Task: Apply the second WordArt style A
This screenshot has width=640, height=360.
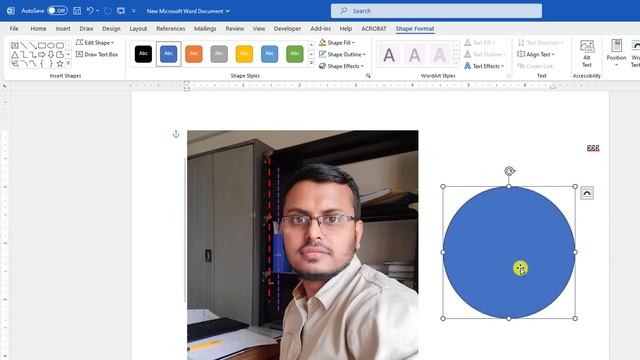Action: point(414,55)
